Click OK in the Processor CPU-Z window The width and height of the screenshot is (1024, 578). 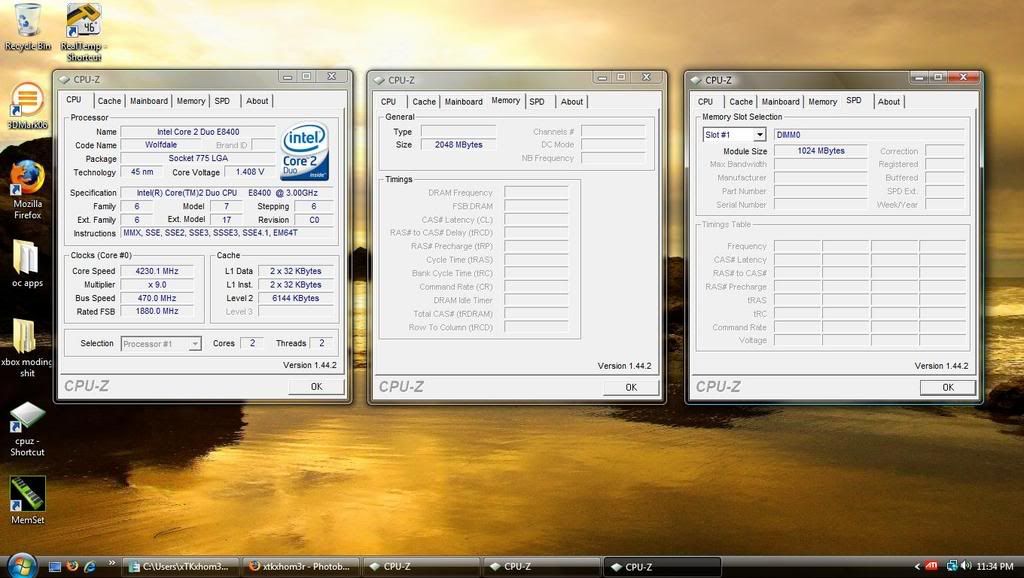click(317, 387)
